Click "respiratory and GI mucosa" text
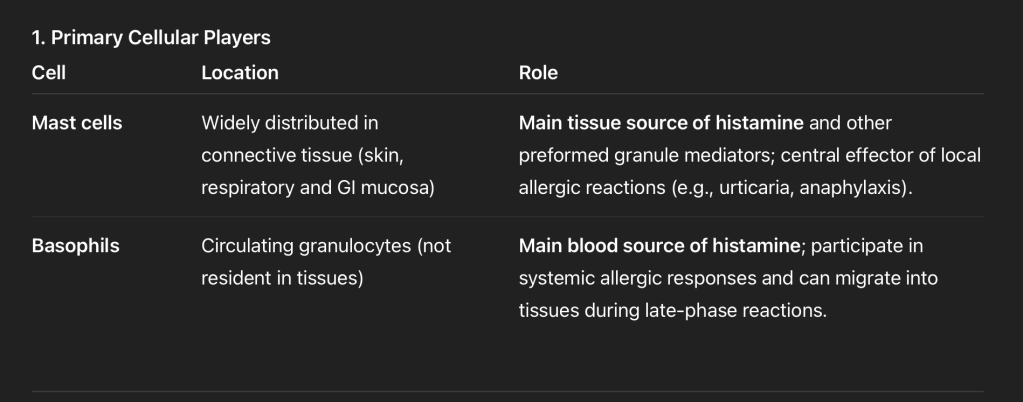 pos(317,188)
